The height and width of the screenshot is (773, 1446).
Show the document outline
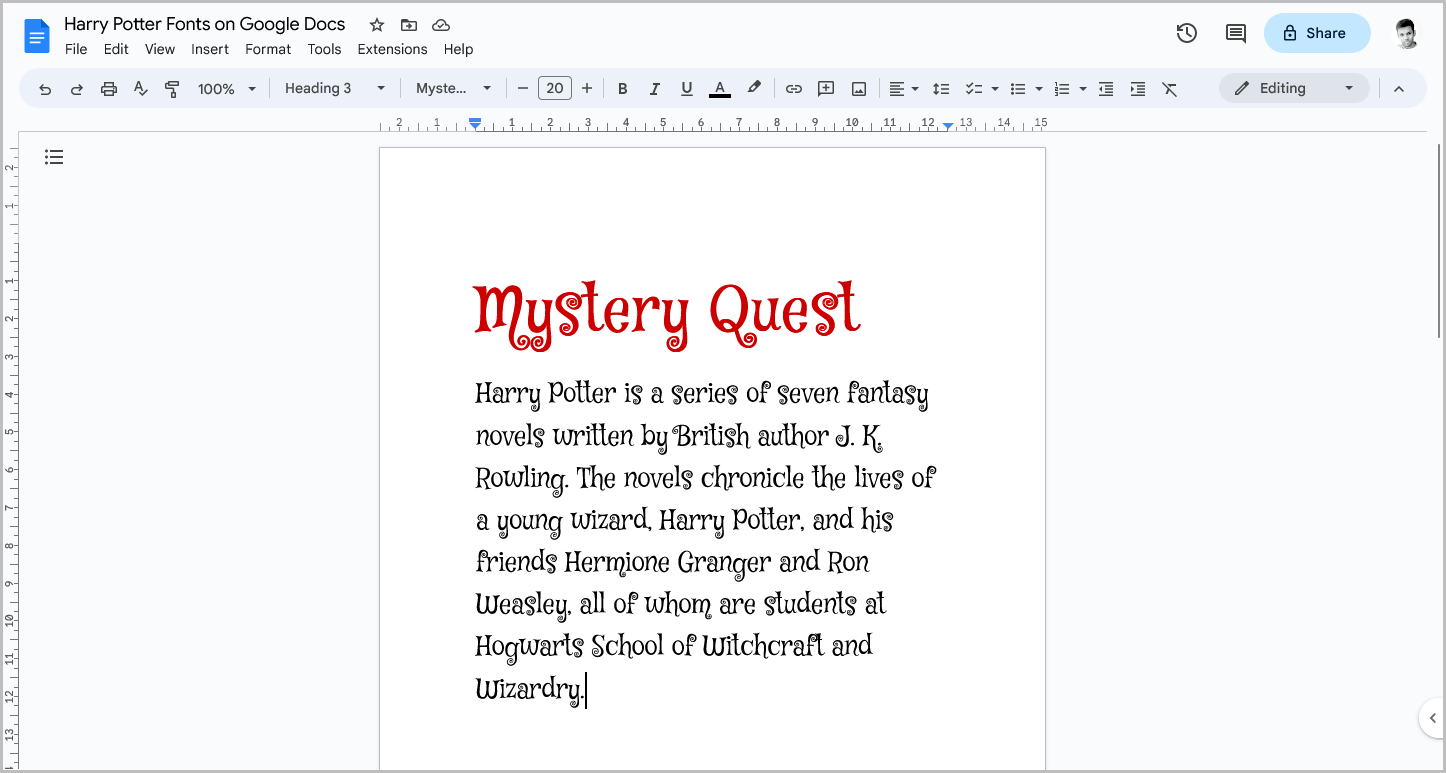pos(53,157)
